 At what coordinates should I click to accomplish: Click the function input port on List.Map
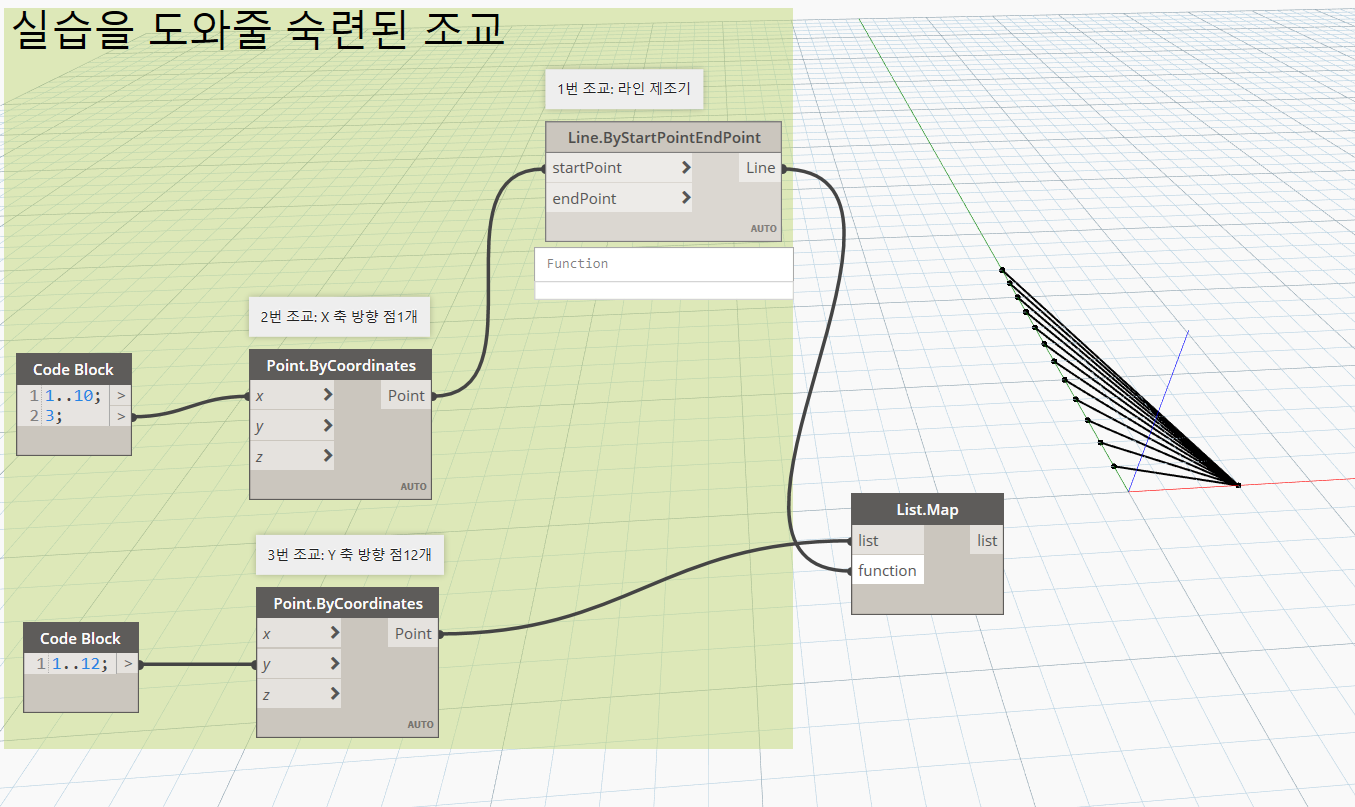pos(887,570)
